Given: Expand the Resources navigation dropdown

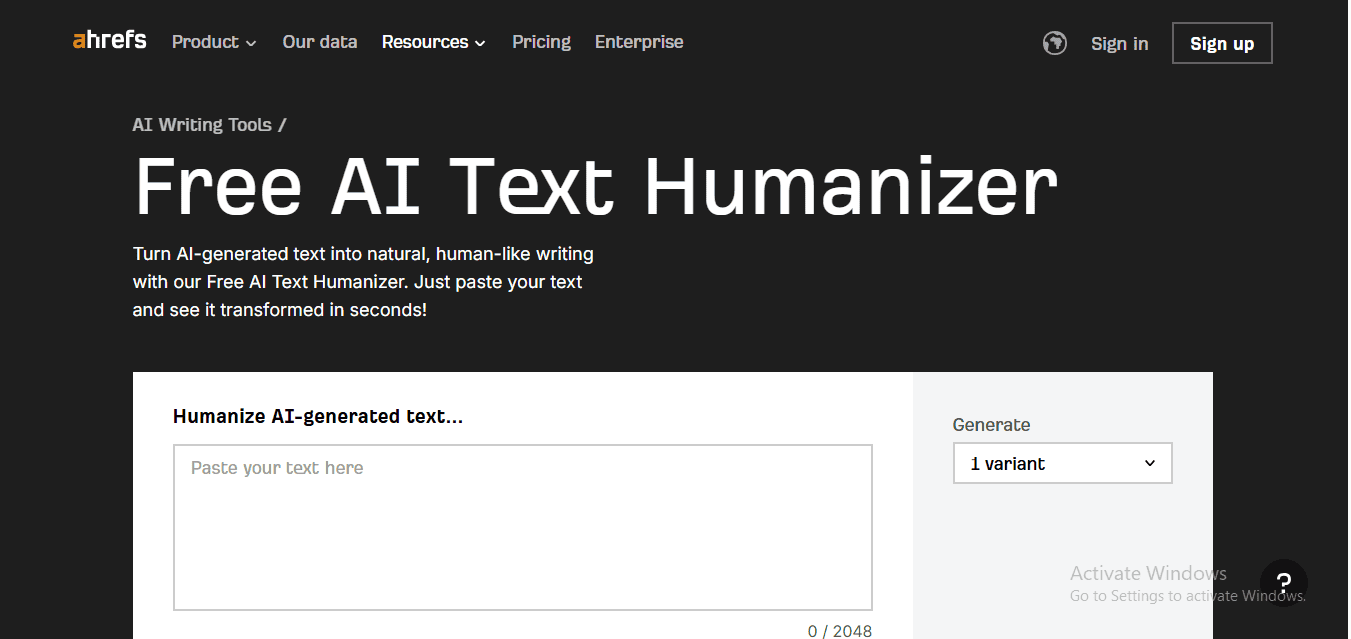Looking at the screenshot, I should point(425,42).
